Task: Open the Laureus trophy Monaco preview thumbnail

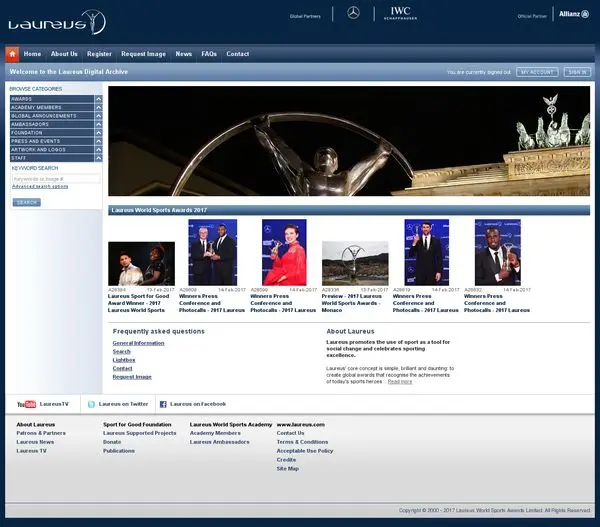Action: pos(355,263)
